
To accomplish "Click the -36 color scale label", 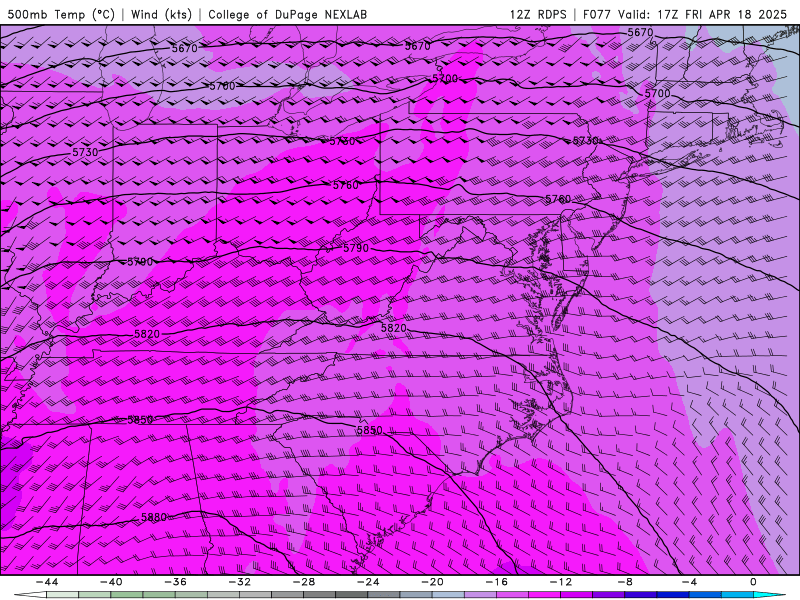I will pyautogui.click(x=175, y=582).
